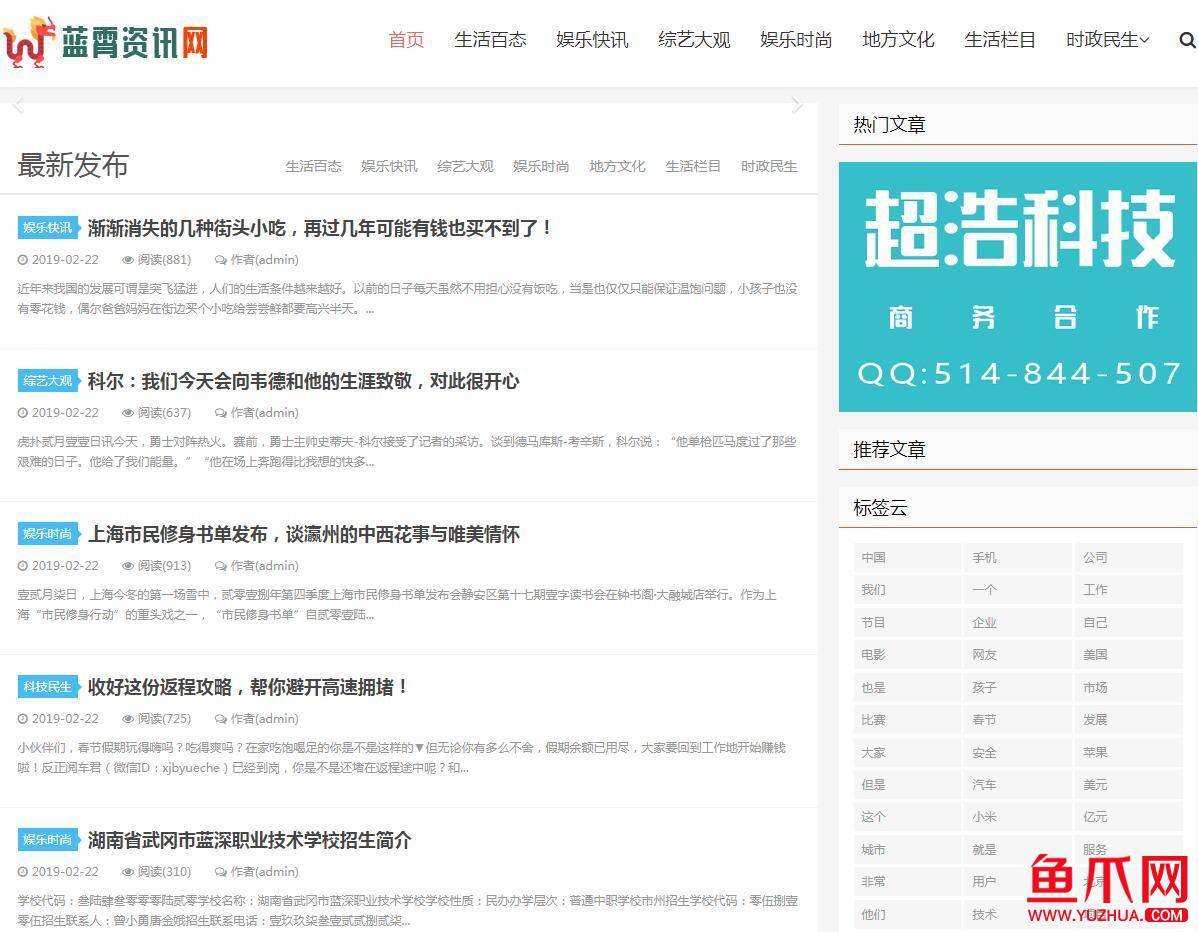Screen dimensions: 1198x932
Task: Click the author icon beside admin on first article
Action: pyautogui.click(x=222, y=259)
